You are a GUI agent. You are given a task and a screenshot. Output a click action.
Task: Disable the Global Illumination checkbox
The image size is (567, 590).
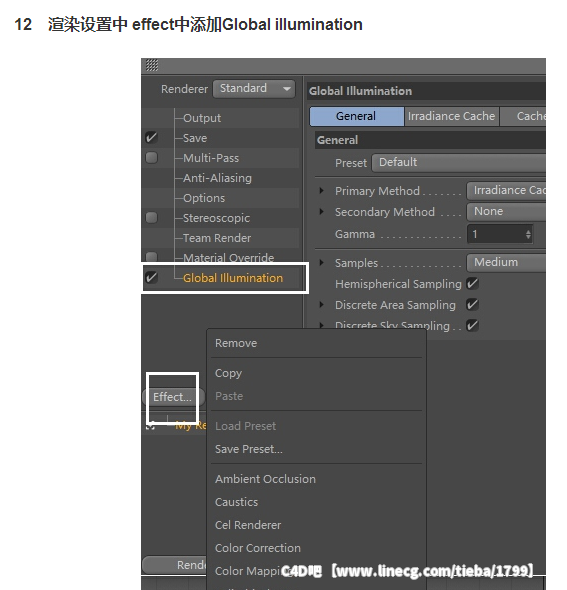coord(151,277)
